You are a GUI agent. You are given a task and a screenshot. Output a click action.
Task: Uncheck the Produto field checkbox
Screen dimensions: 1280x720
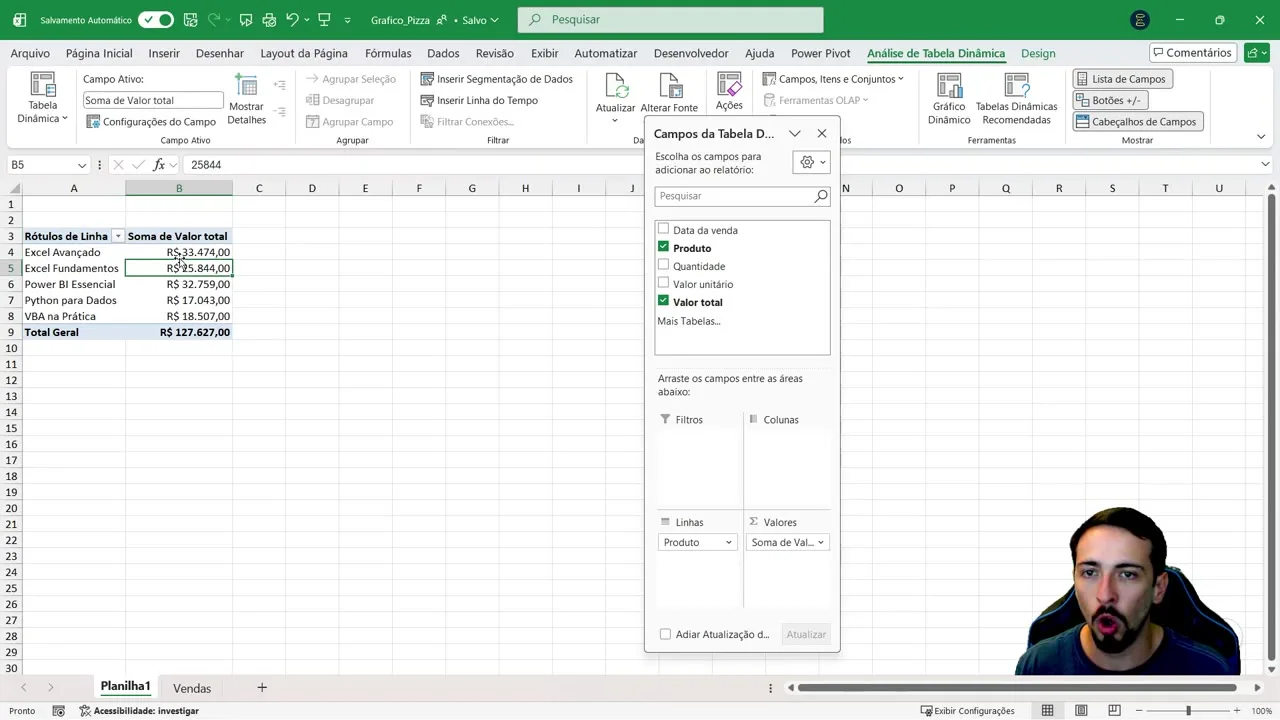(x=663, y=248)
